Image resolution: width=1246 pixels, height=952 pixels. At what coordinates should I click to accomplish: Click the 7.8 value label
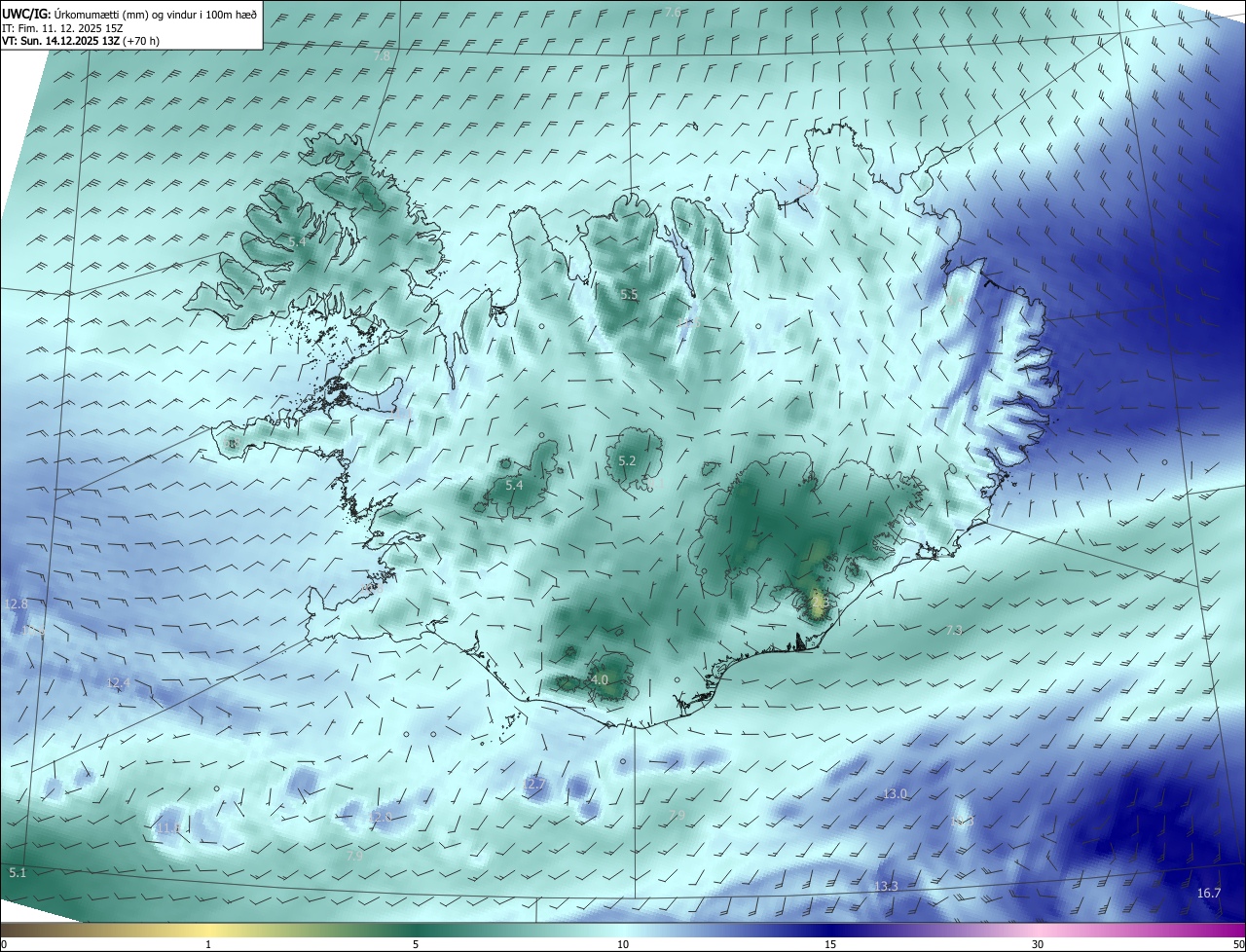tap(382, 56)
